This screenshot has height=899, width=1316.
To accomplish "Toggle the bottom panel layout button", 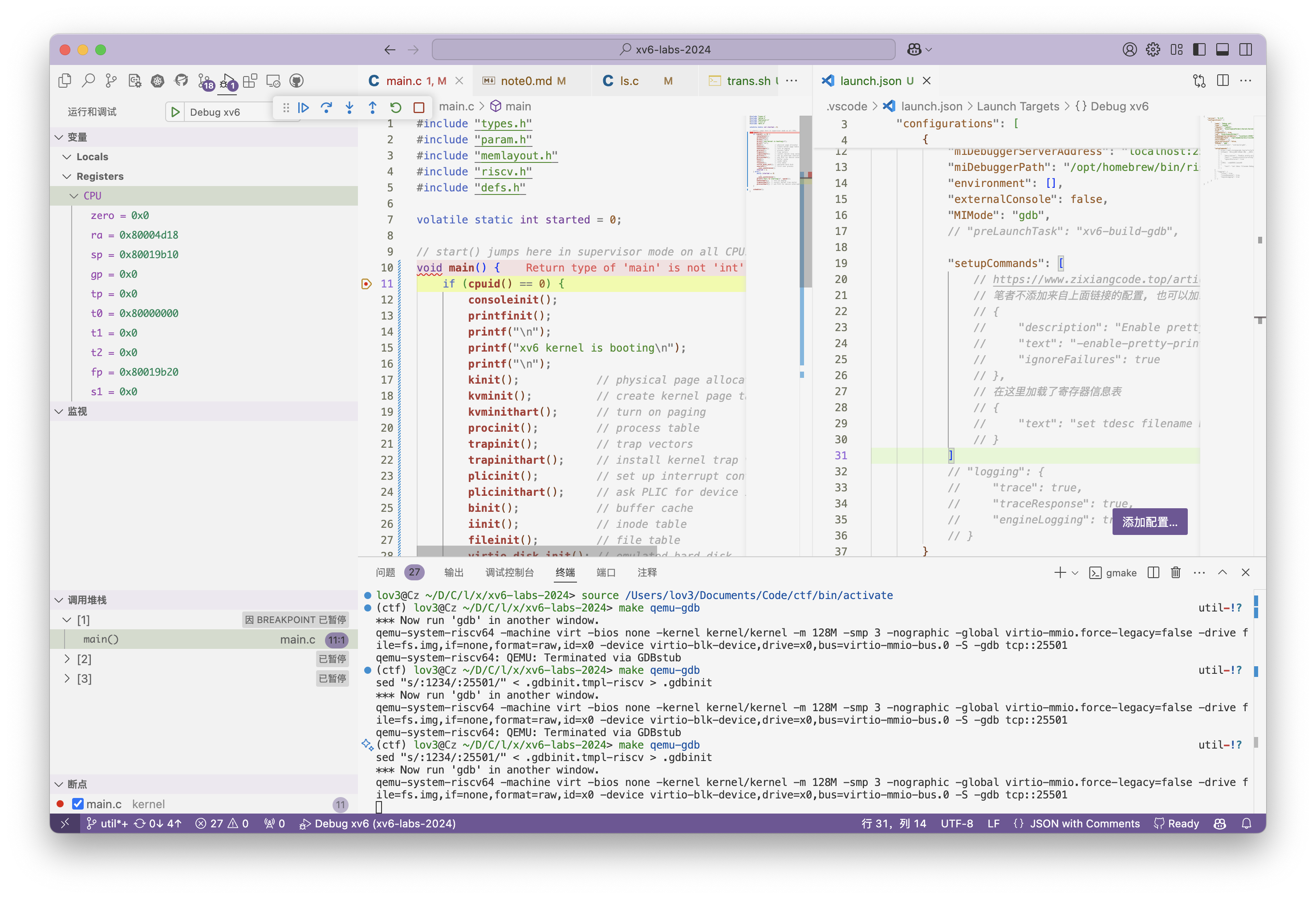I will point(1222,50).
